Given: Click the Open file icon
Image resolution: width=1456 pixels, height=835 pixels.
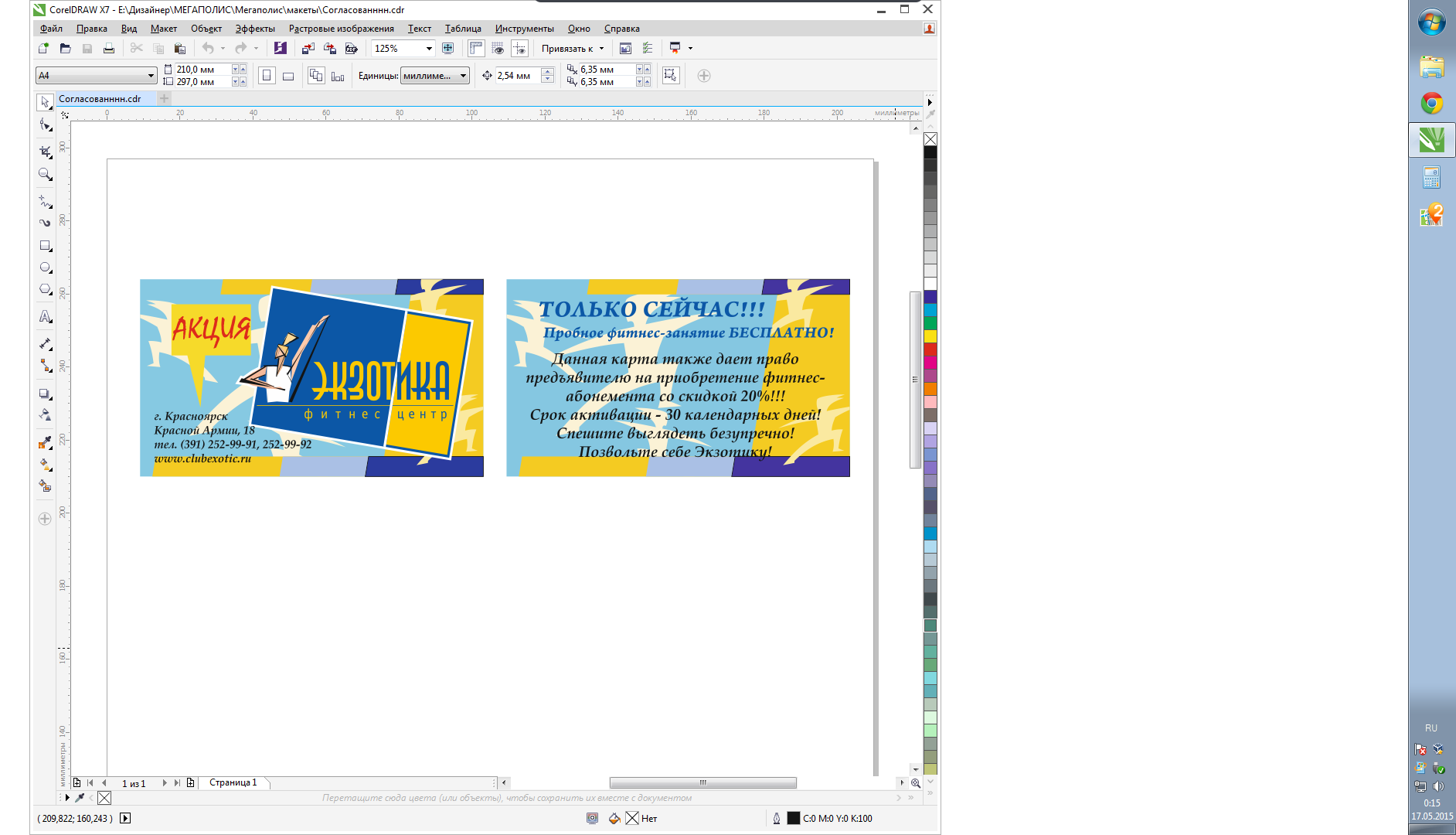Looking at the screenshot, I should pyautogui.click(x=65, y=48).
